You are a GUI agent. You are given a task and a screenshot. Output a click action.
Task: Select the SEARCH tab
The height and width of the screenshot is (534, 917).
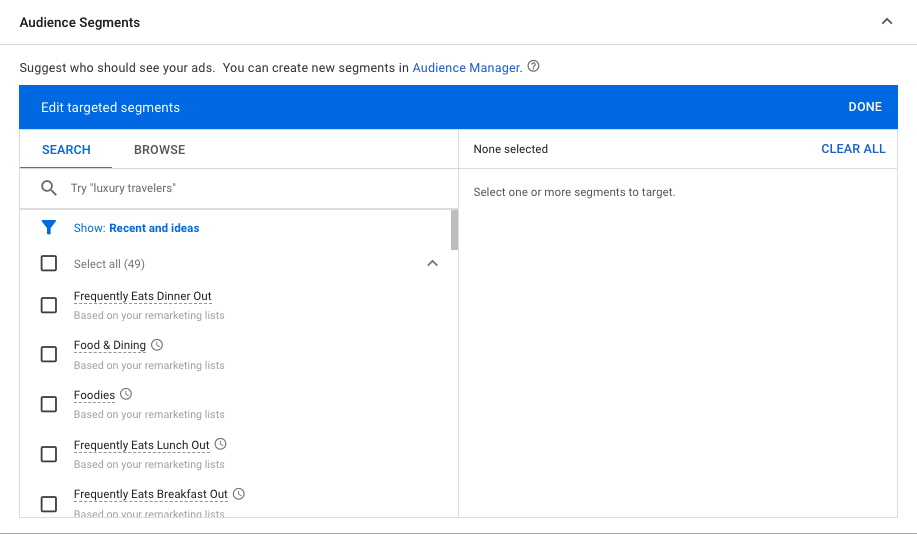(66, 150)
